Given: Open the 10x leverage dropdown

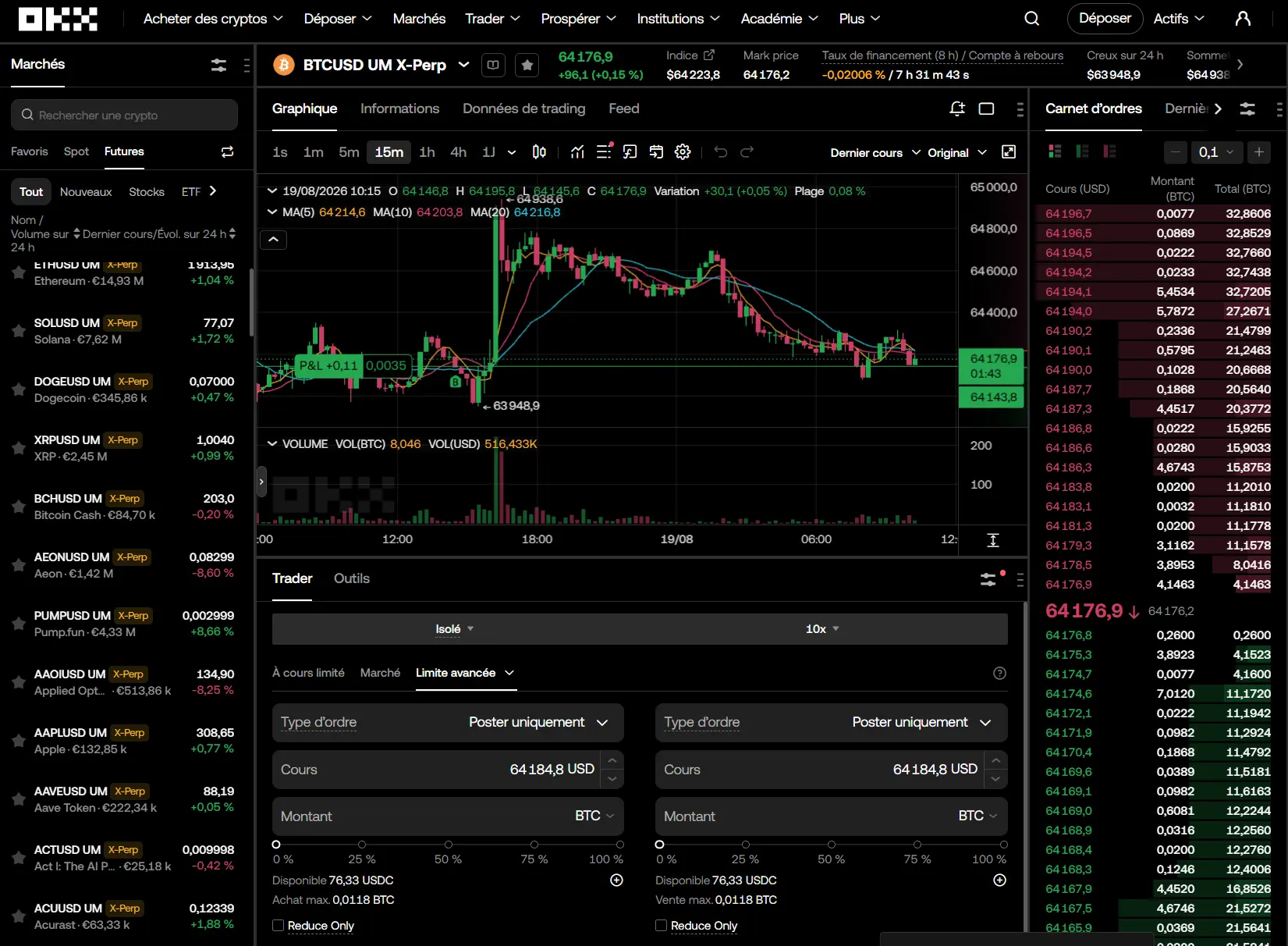Looking at the screenshot, I should (822, 629).
